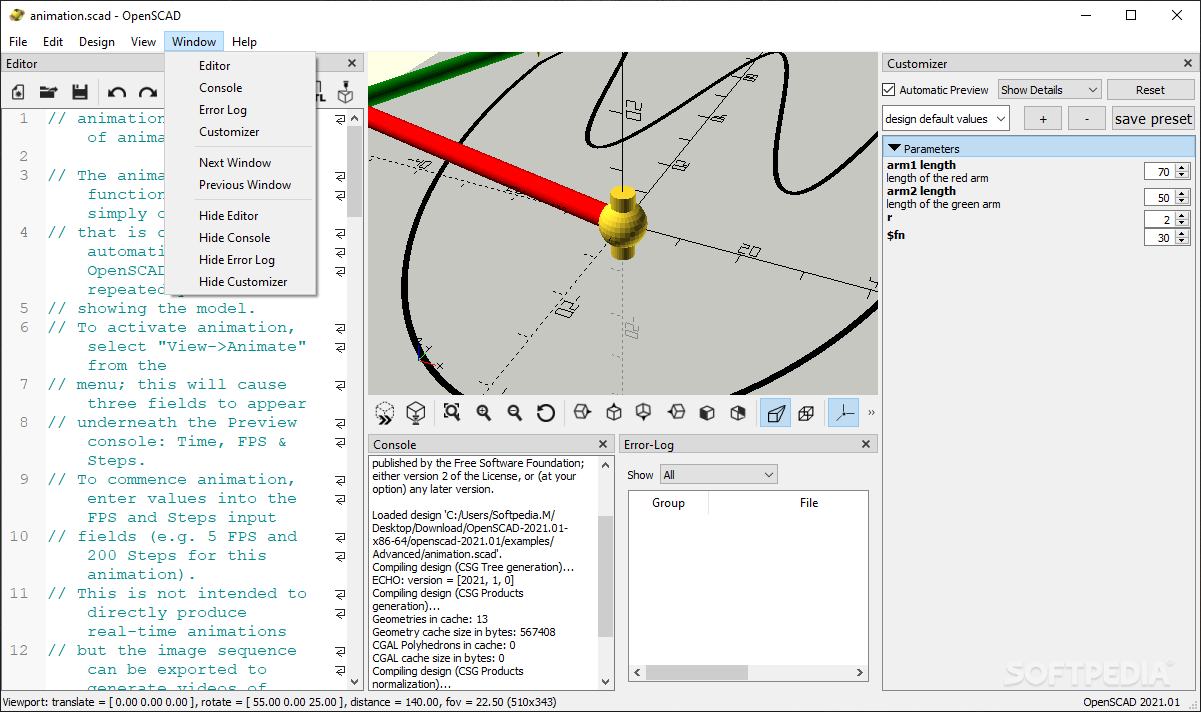Uncheck the Automatic Preview checkbox
The image size is (1201, 712).
tap(889, 90)
